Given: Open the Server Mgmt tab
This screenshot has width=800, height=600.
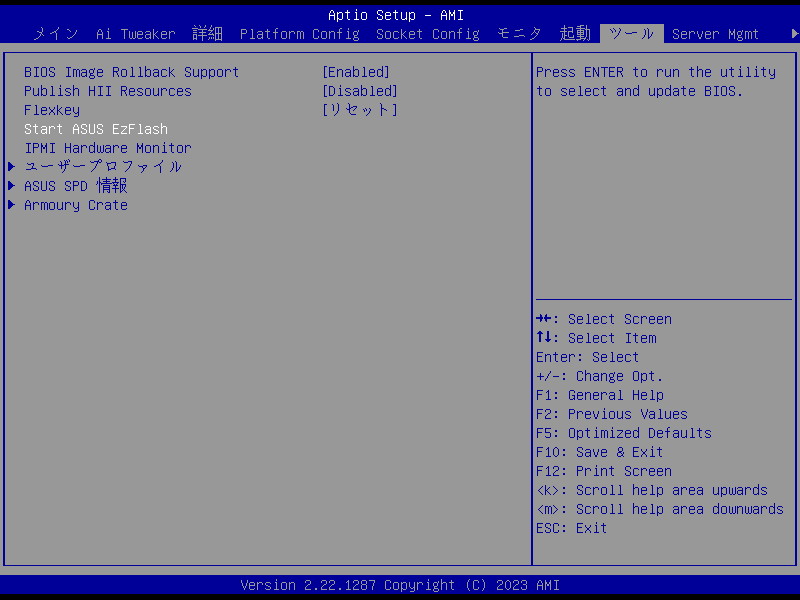Looking at the screenshot, I should [715, 34].
